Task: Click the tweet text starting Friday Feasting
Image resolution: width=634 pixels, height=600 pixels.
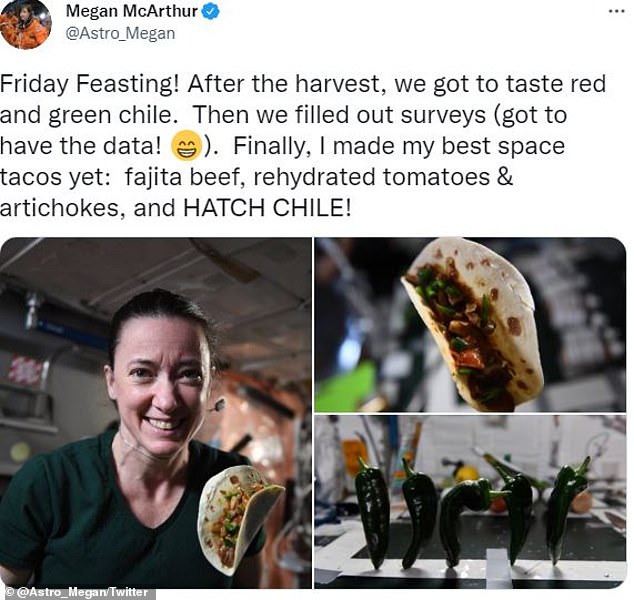Action: (x=302, y=146)
